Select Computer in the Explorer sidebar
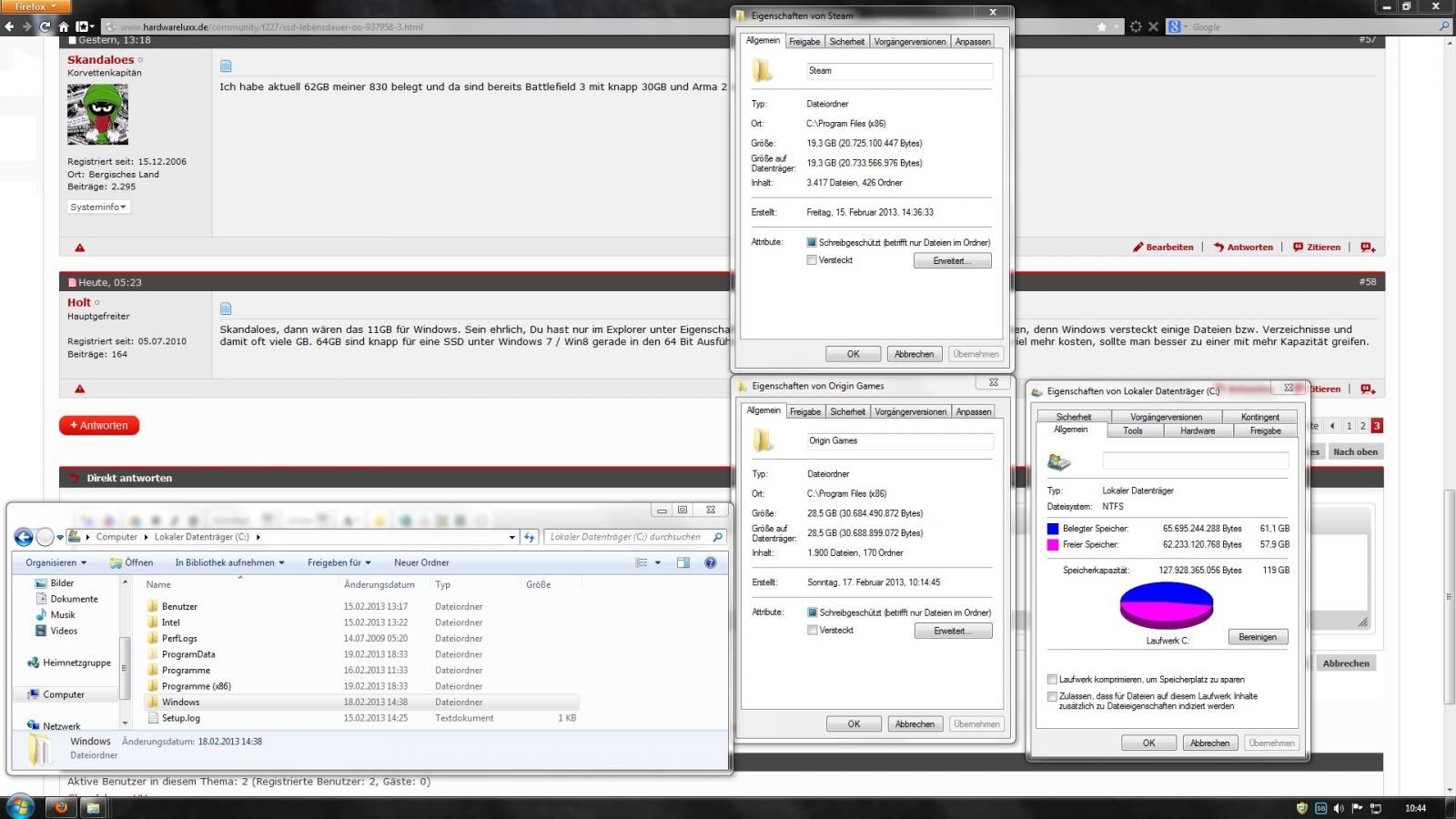 64,695
